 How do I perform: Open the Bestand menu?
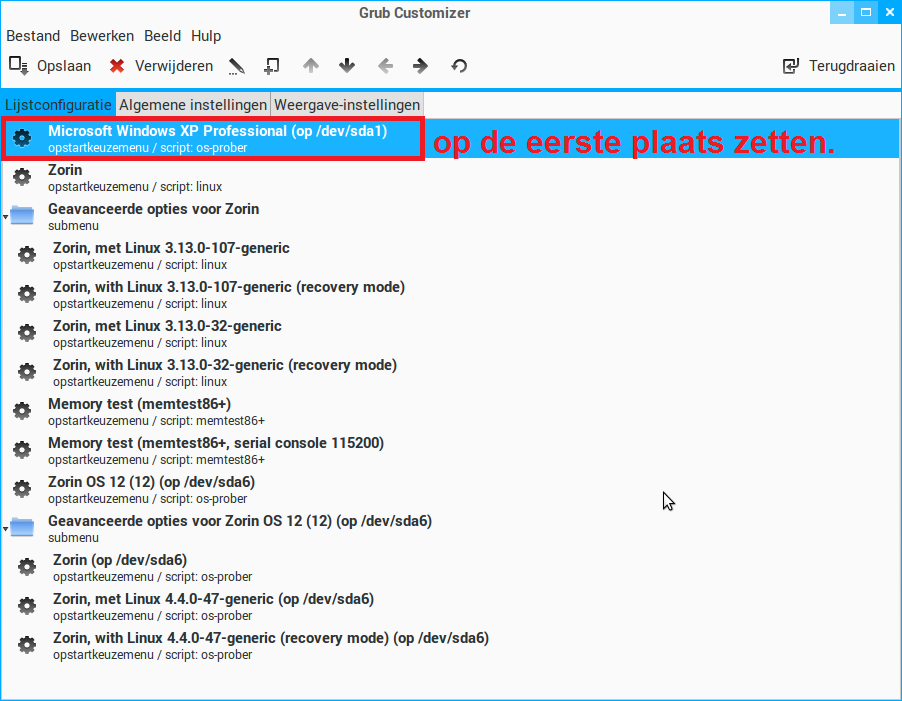33,36
